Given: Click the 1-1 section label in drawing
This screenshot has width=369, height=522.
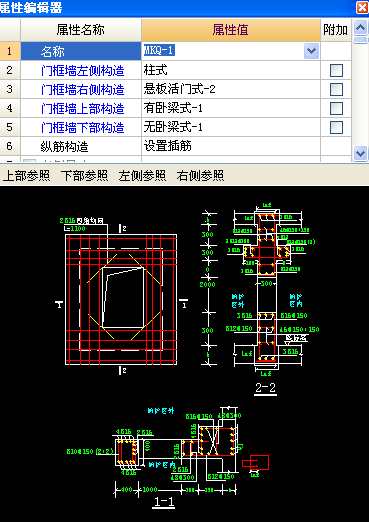Looking at the screenshot, I should (163, 502).
